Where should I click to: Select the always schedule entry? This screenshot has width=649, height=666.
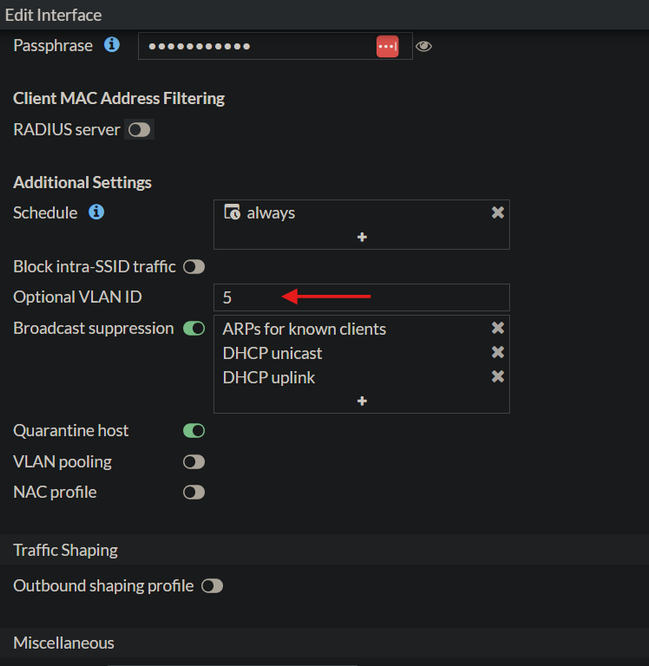(x=271, y=213)
